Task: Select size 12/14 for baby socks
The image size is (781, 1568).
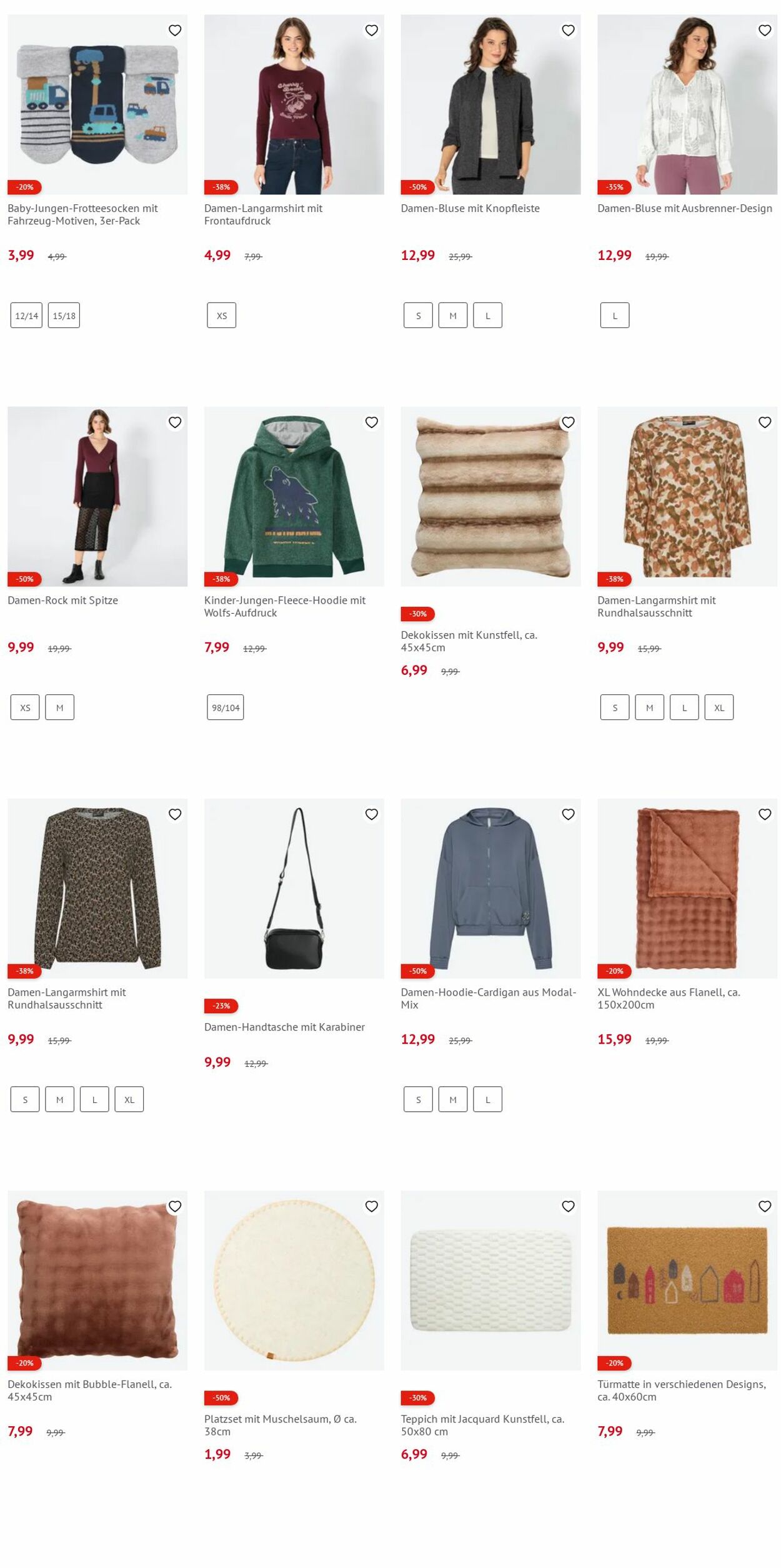Action: (x=26, y=316)
